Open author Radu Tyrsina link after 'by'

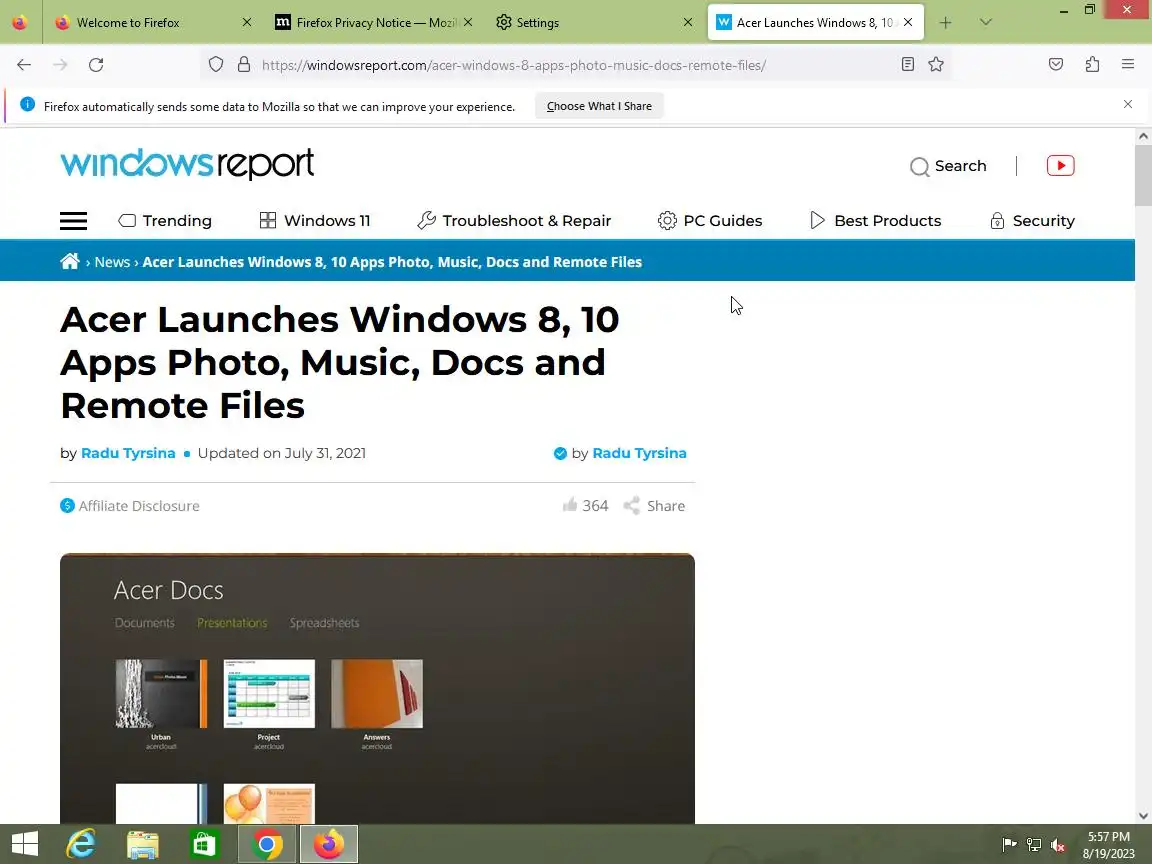128,453
